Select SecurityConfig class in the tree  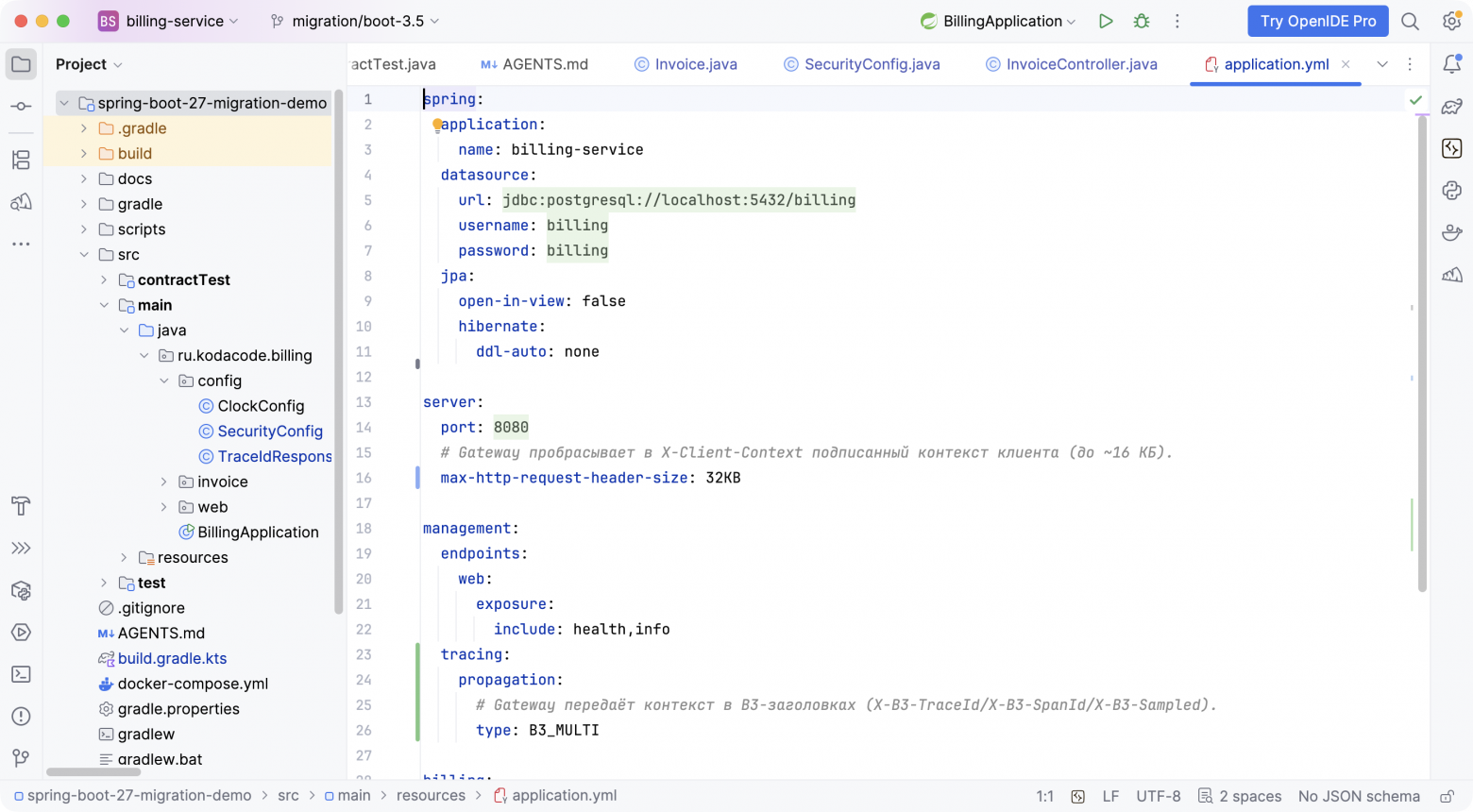pyautogui.click(x=261, y=431)
